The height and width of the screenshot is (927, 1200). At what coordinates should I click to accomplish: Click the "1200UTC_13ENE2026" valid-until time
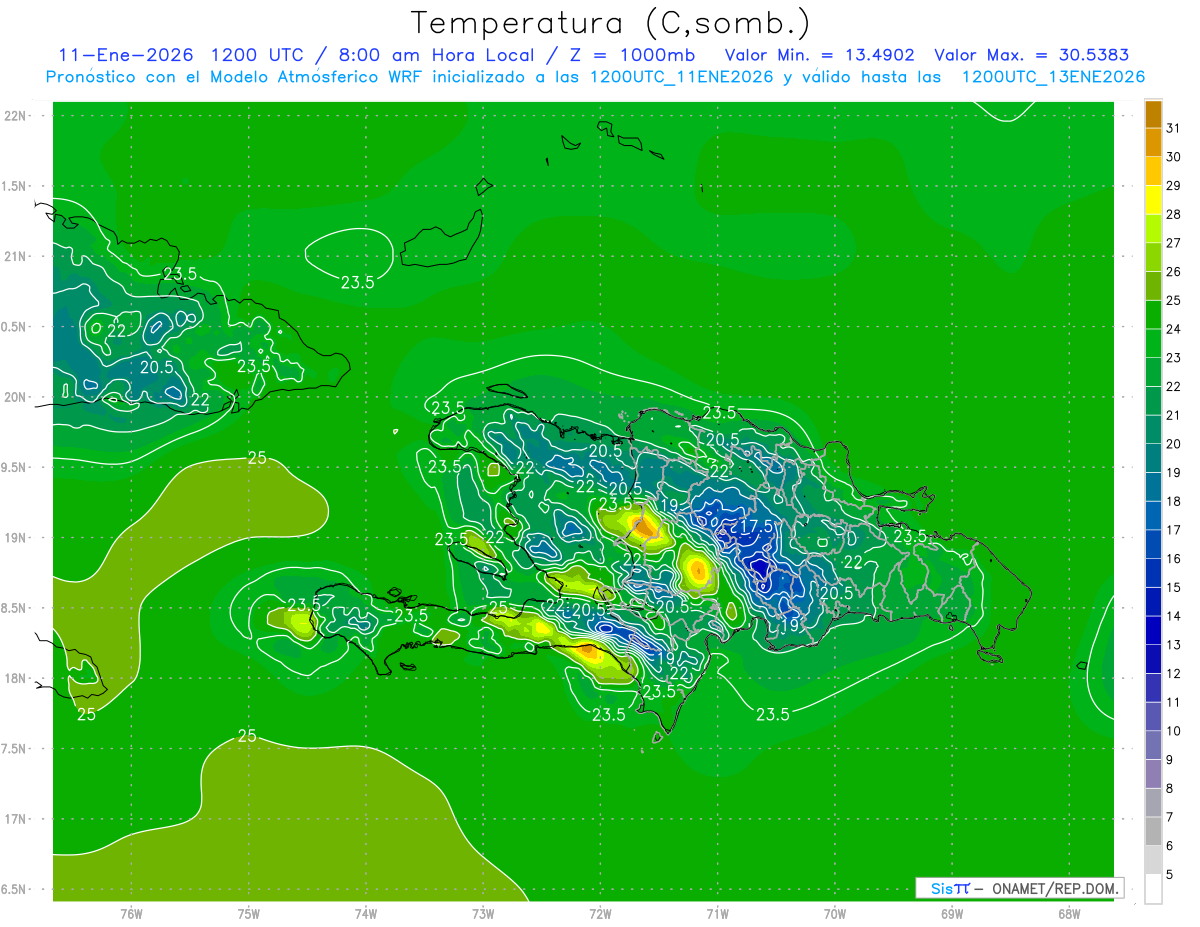point(1053,77)
